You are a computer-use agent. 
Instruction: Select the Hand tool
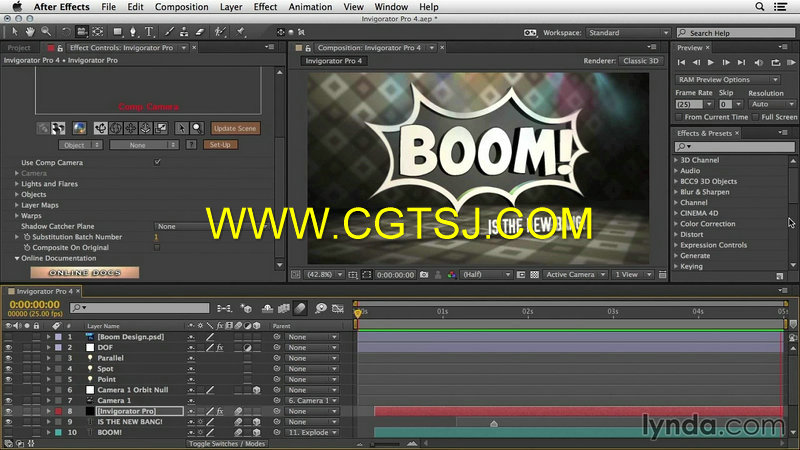[30, 32]
